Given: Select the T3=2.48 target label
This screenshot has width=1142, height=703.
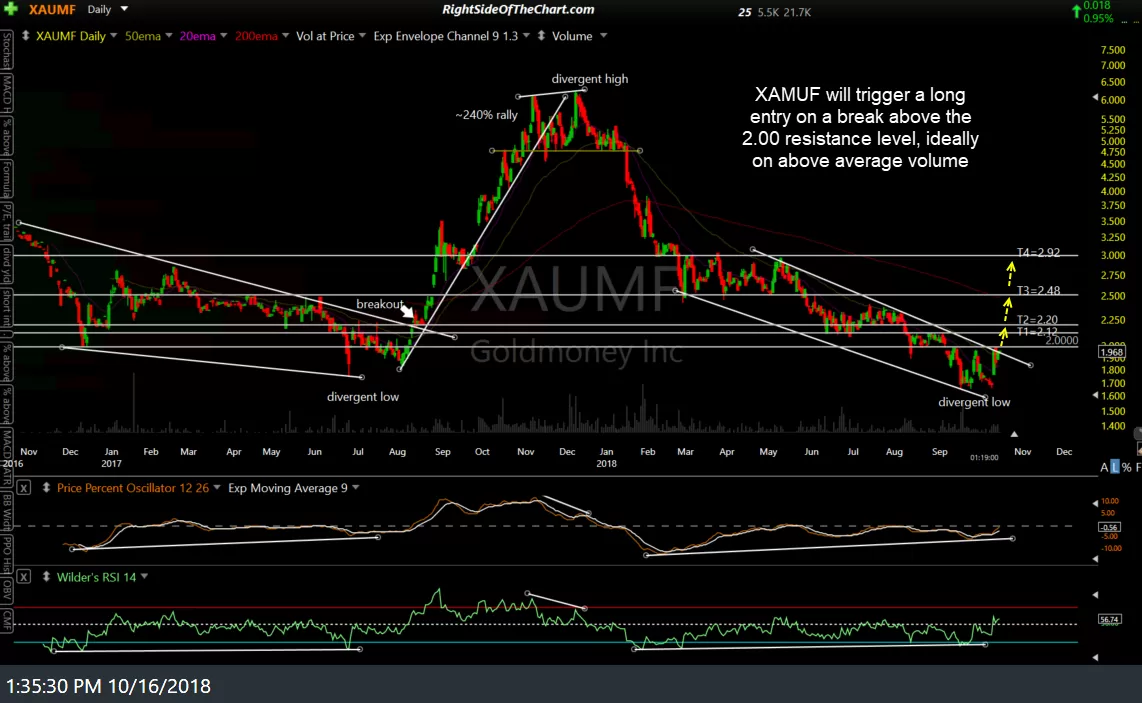Looking at the screenshot, I should (1038, 291).
